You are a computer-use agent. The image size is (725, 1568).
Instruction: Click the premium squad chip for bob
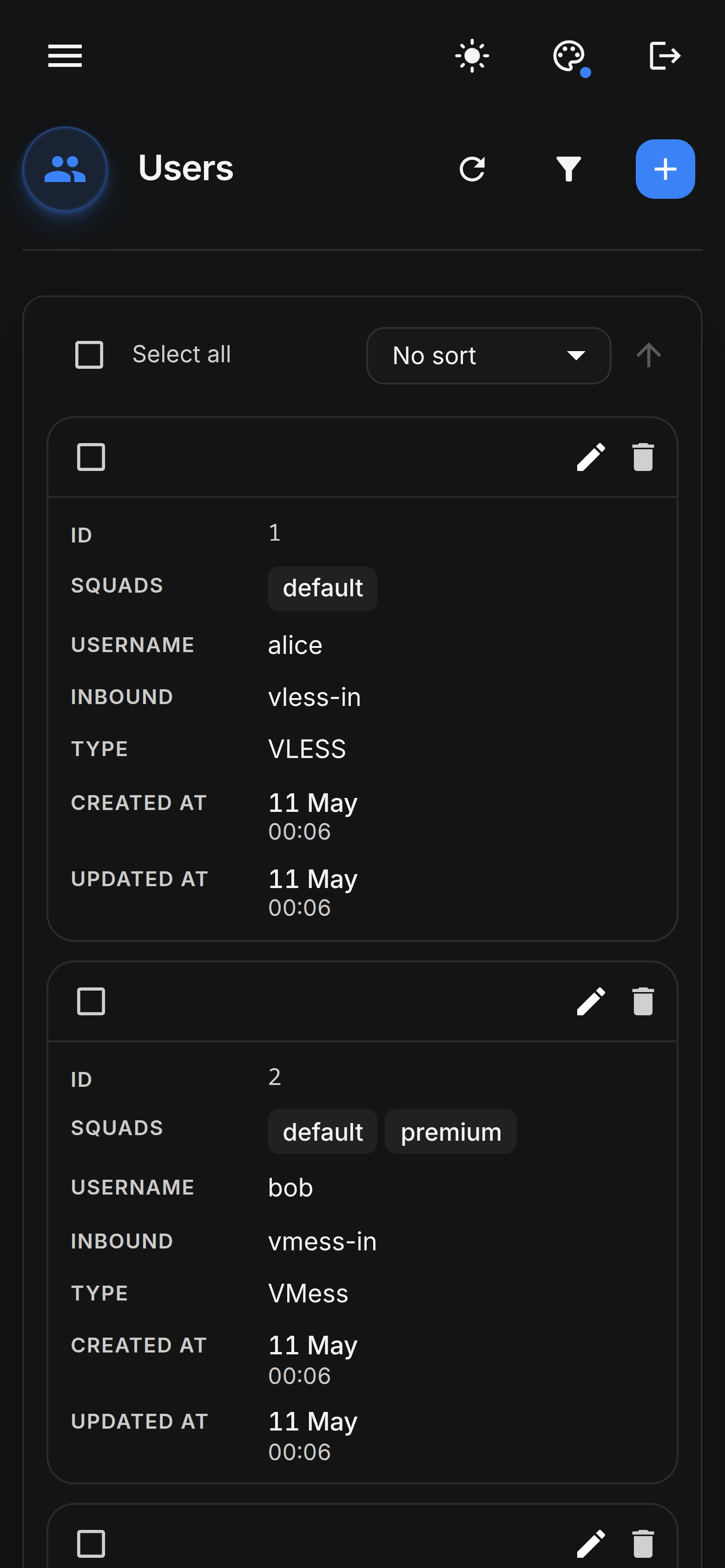[x=451, y=1131]
